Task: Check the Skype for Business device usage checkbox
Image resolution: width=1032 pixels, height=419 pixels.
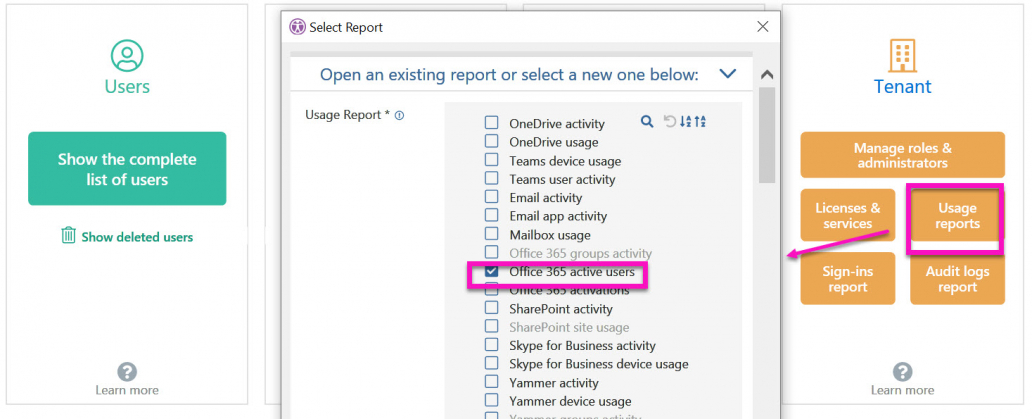Action: [x=491, y=363]
